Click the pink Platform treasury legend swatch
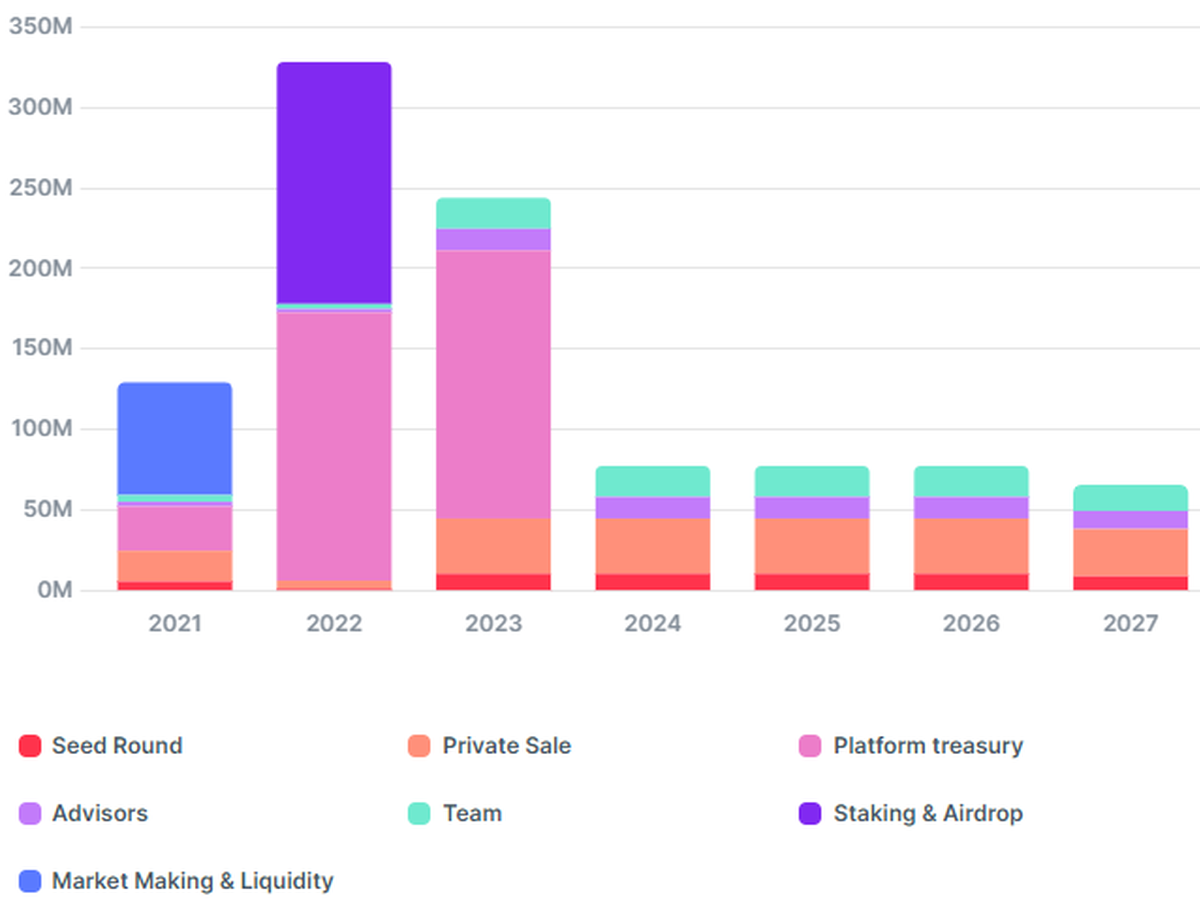 tap(810, 746)
